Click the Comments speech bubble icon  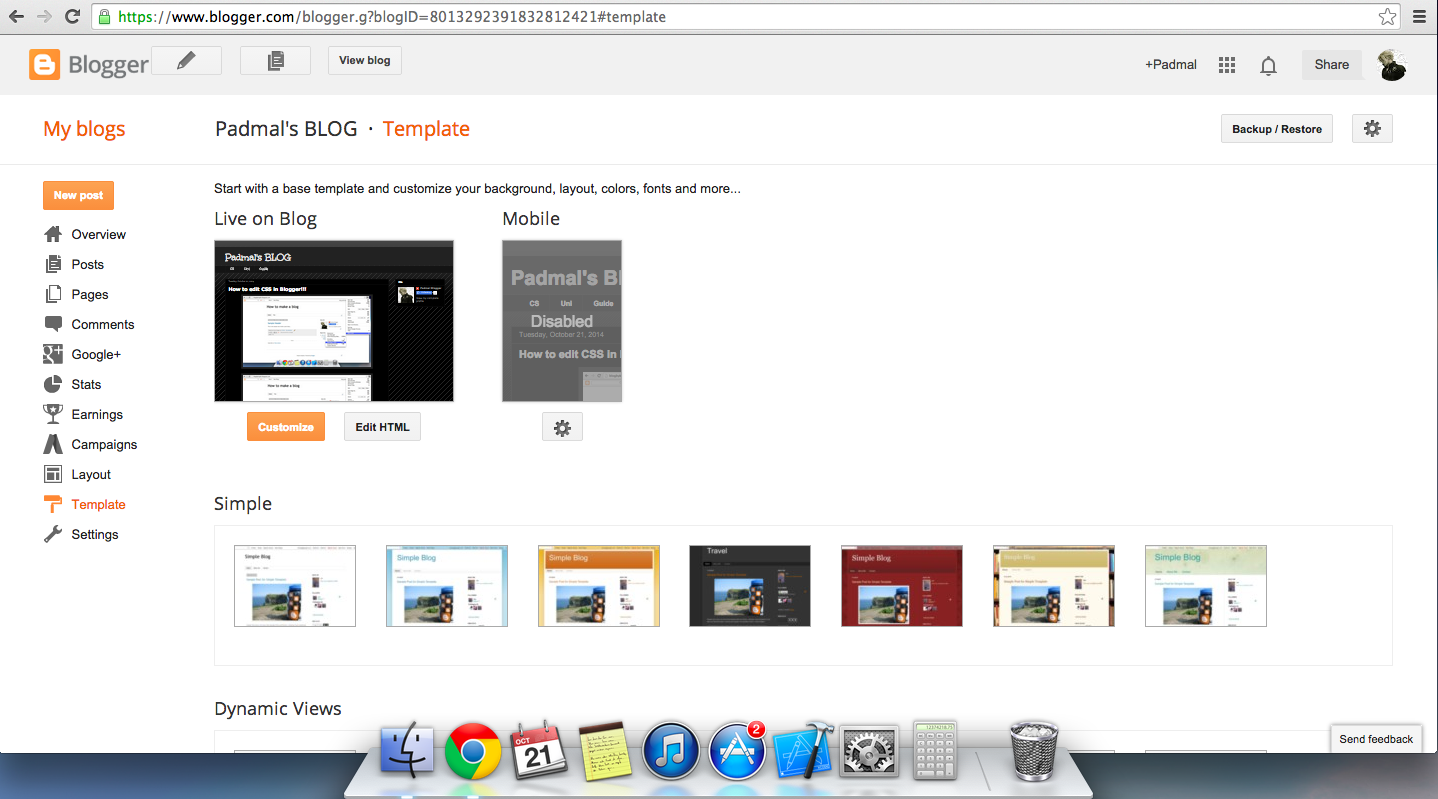click(53, 324)
